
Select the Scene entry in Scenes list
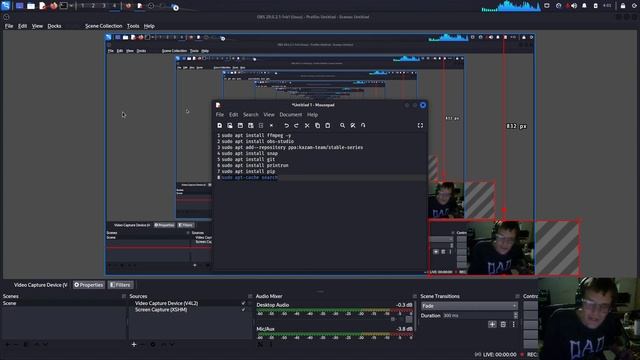pyautogui.click(x=63, y=303)
